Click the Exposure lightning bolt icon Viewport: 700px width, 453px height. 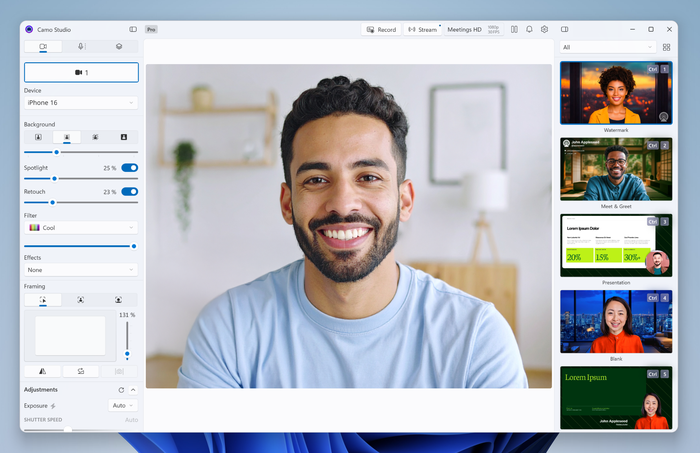tap(53, 406)
